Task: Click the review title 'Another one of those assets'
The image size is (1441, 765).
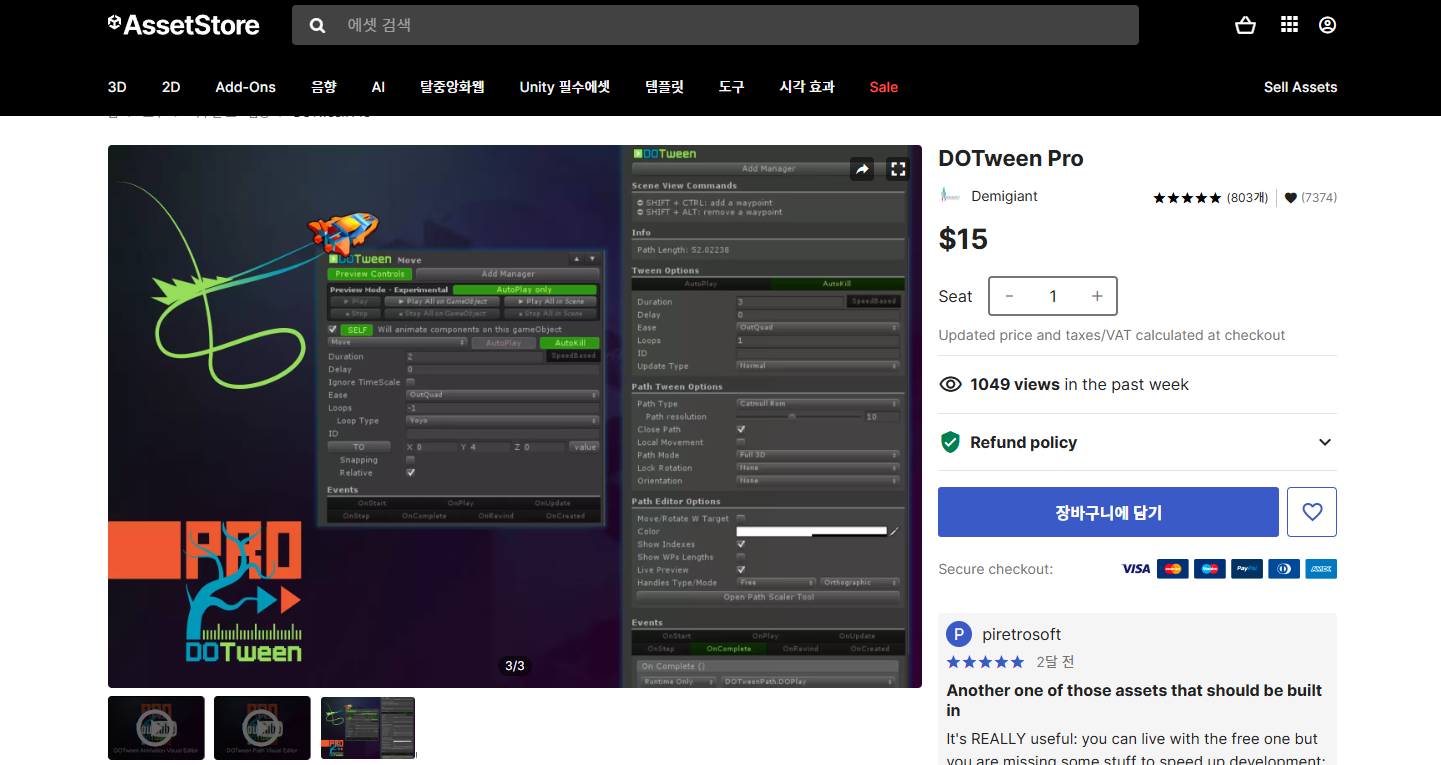Action: (x=1134, y=700)
